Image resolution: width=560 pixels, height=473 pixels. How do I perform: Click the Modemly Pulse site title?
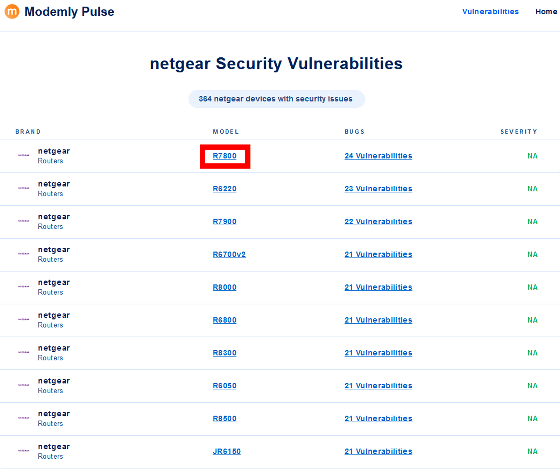point(69,12)
